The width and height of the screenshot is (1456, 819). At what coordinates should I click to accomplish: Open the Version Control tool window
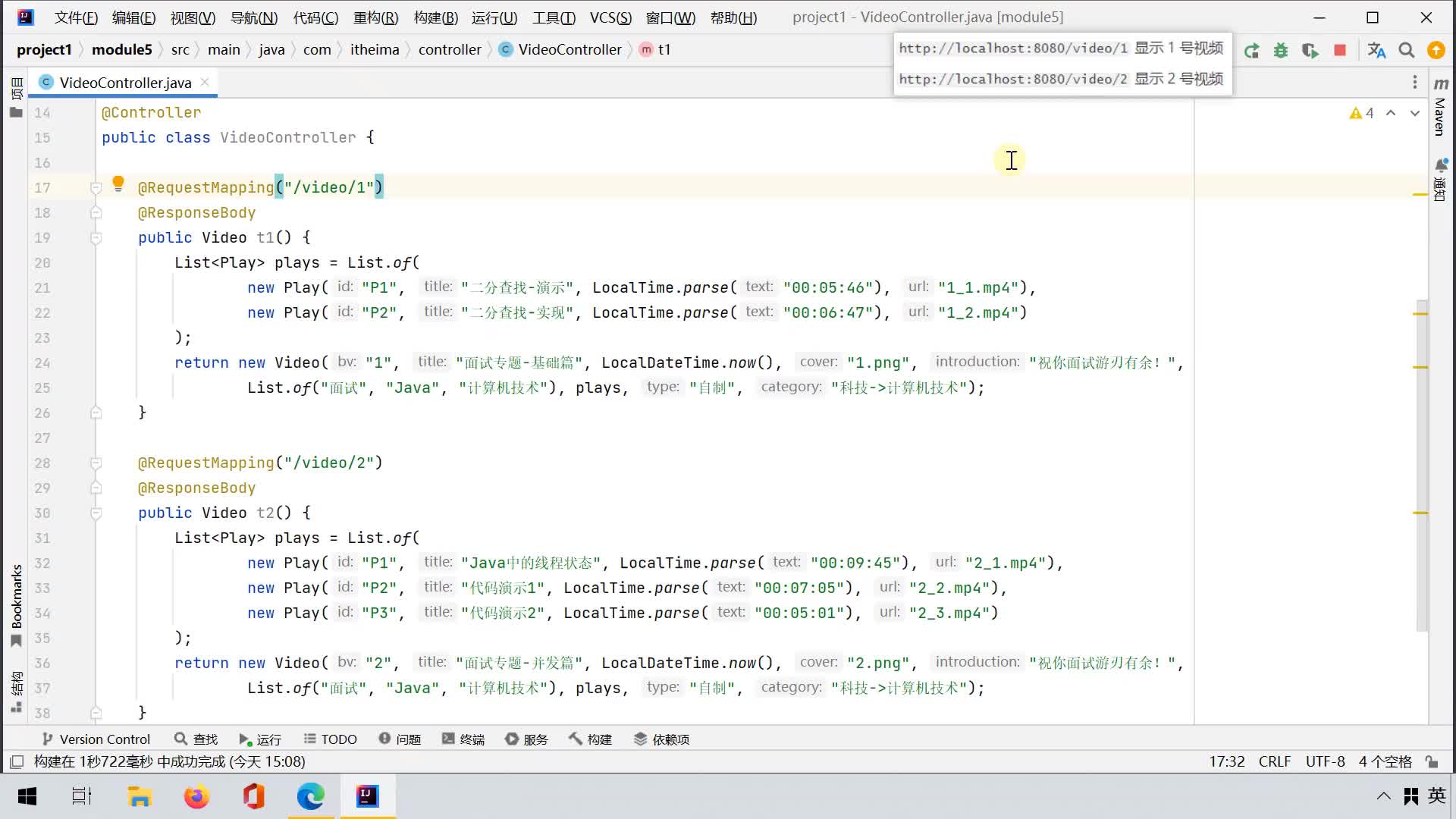pos(96,739)
